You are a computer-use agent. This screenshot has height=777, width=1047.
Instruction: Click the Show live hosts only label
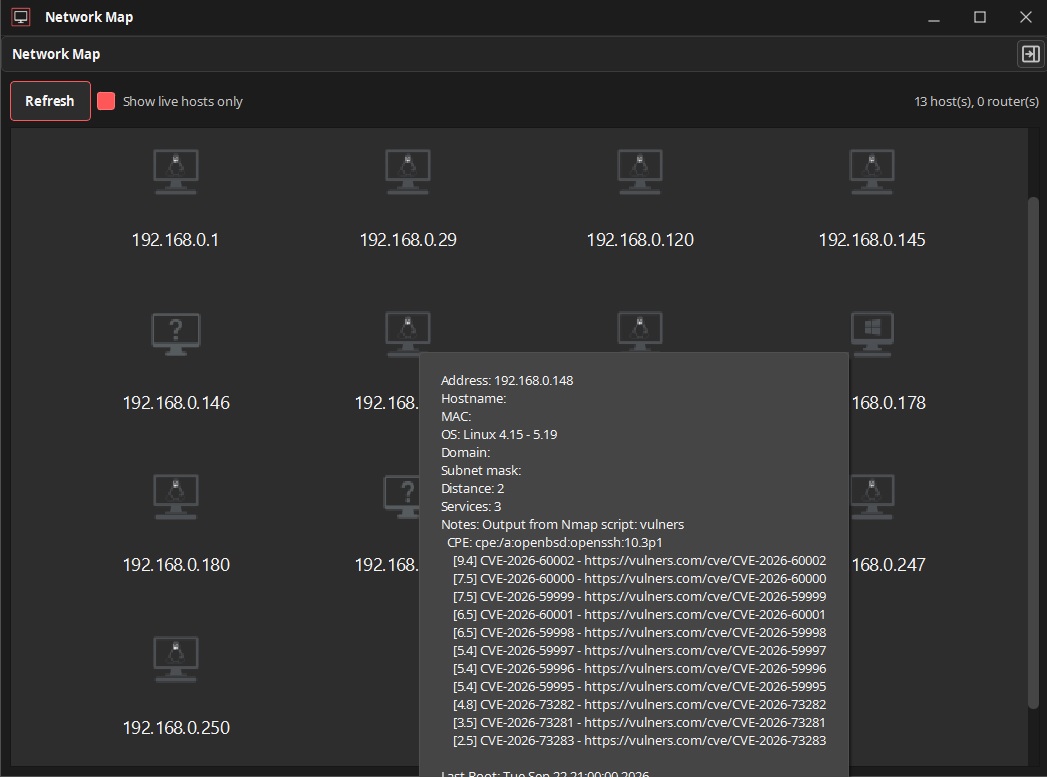pos(182,101)
